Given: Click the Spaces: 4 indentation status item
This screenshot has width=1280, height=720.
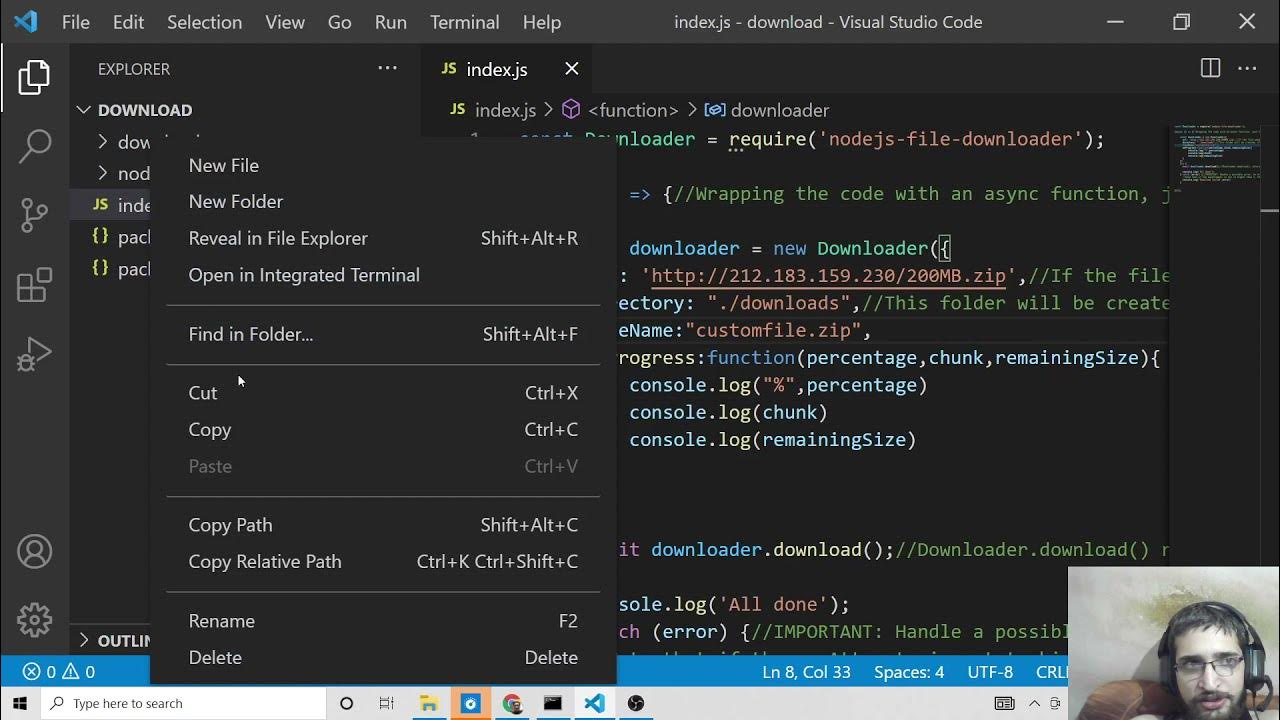Looking at the screenshot, I should 908,672.
